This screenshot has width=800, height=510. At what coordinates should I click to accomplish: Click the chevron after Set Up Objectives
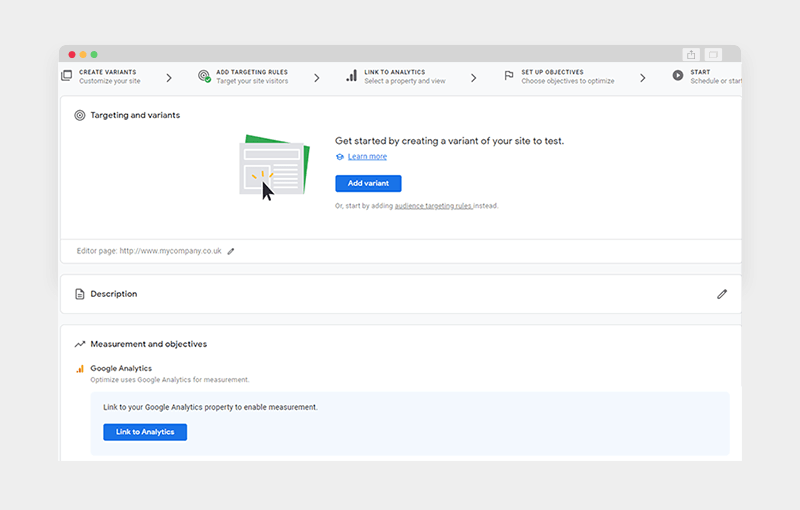coord(642,78)
